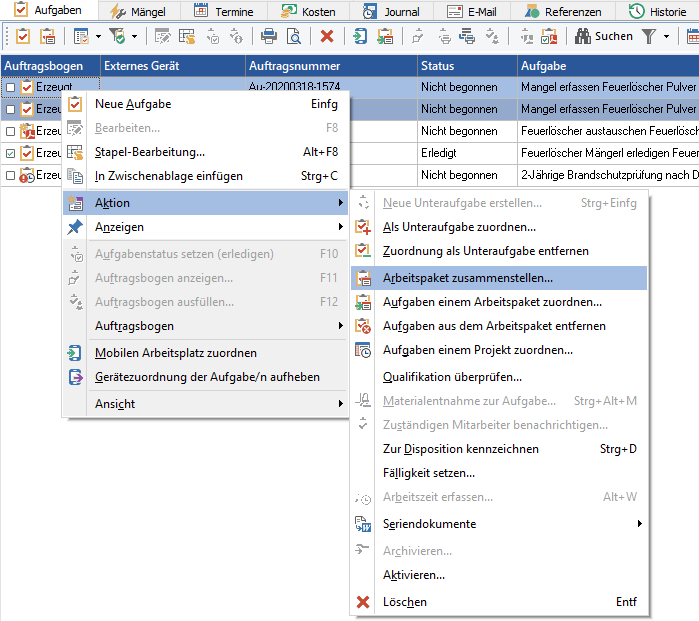Click Zur Disposition kennzeichnen
Screen dimensions: 699x621
click(499, 449)
